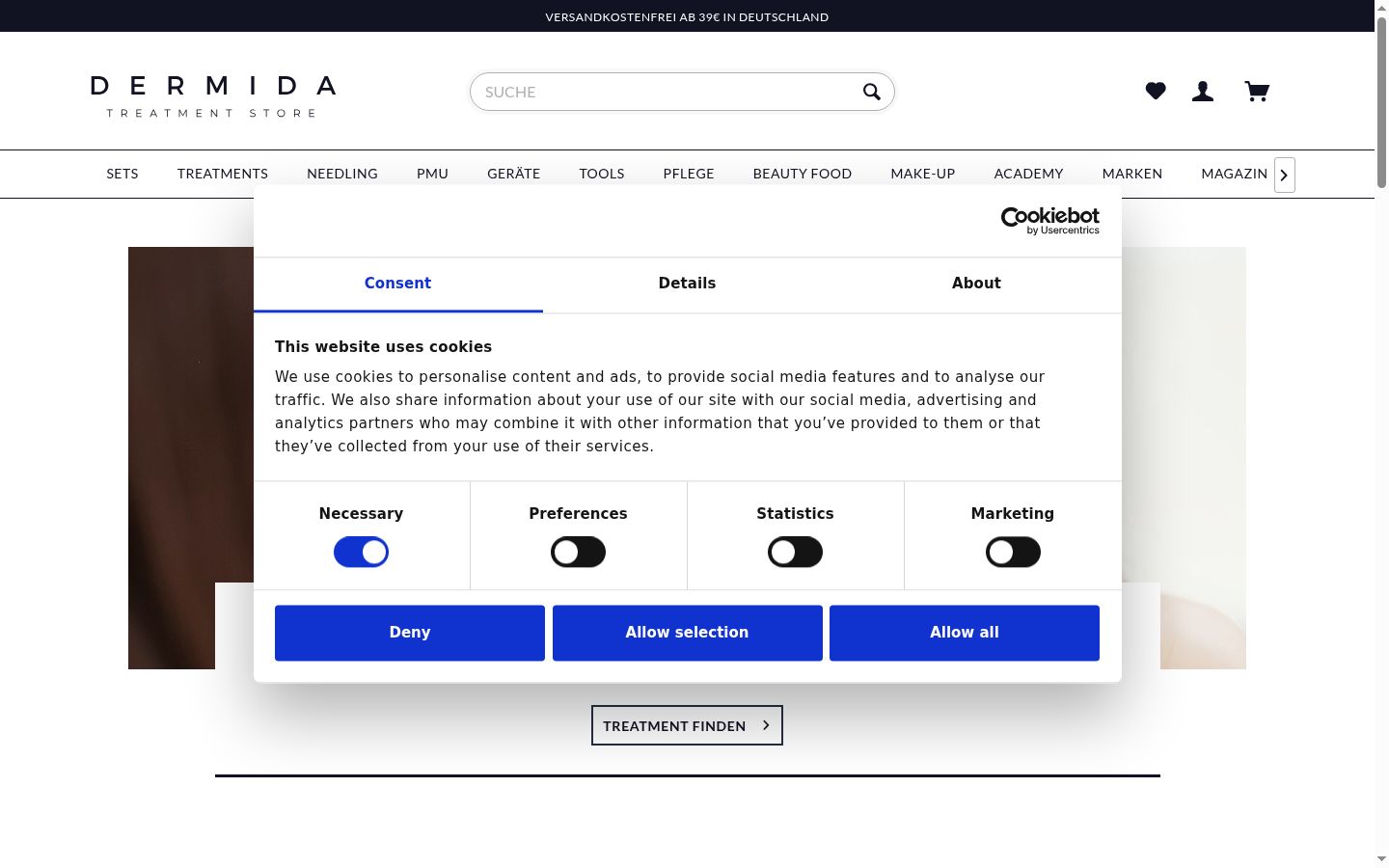Click the Allow all button
Viewport: 1389px width, 868px height.
965,633
